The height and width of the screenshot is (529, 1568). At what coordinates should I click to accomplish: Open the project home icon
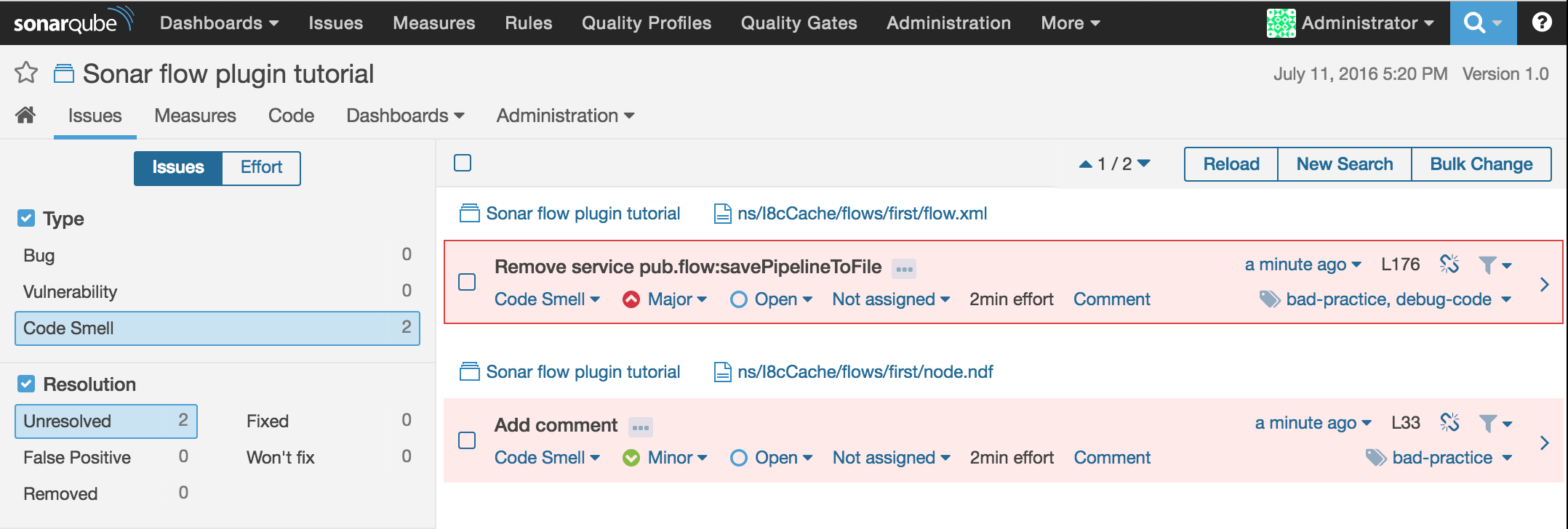click(x=25, y=115)
